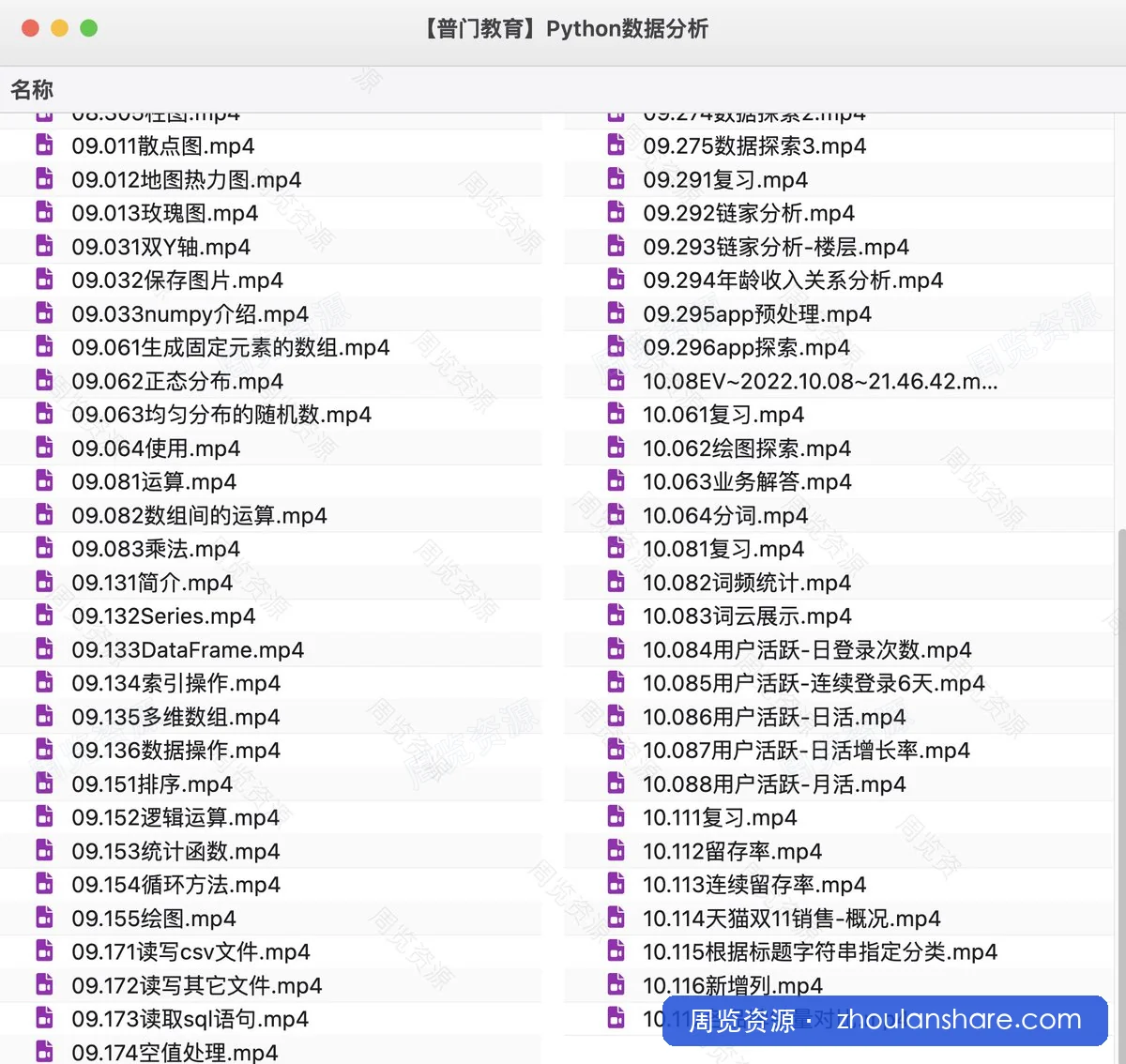Select the icon beside 09.083乘法.mp4

point(44,549)
